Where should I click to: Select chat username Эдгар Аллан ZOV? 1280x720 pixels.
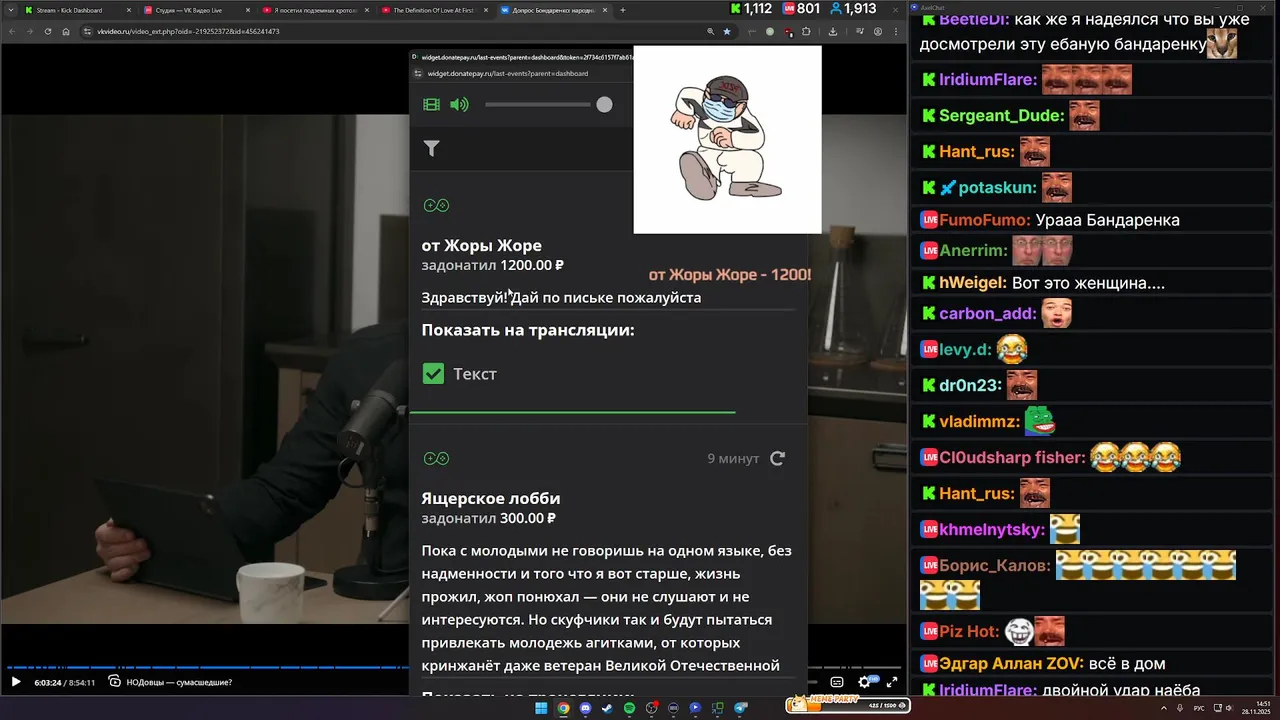pos(1012,663)
